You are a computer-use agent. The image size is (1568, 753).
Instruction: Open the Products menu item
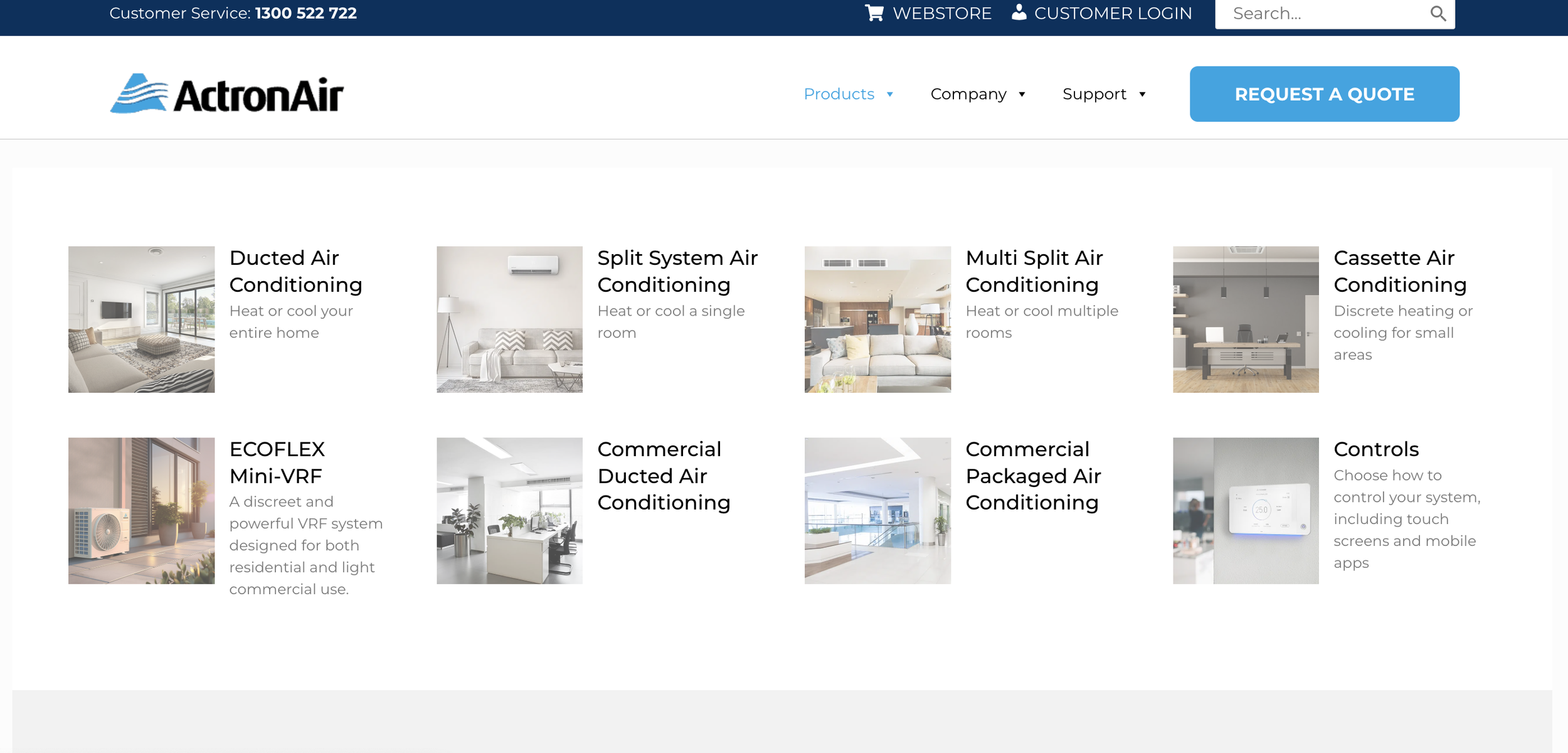[x=839, y=94]
